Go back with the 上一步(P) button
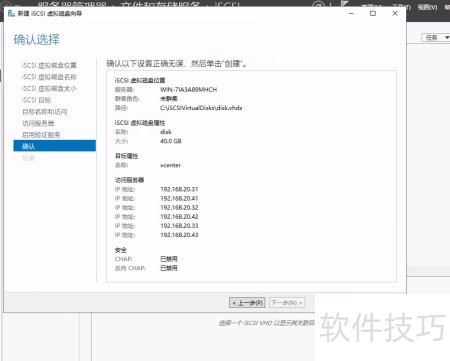The height and width of the screenshot is (361, 450). point(247,303)
